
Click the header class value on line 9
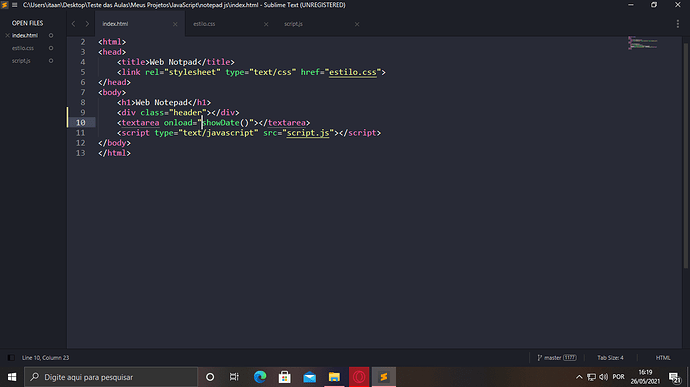point(187,112)
